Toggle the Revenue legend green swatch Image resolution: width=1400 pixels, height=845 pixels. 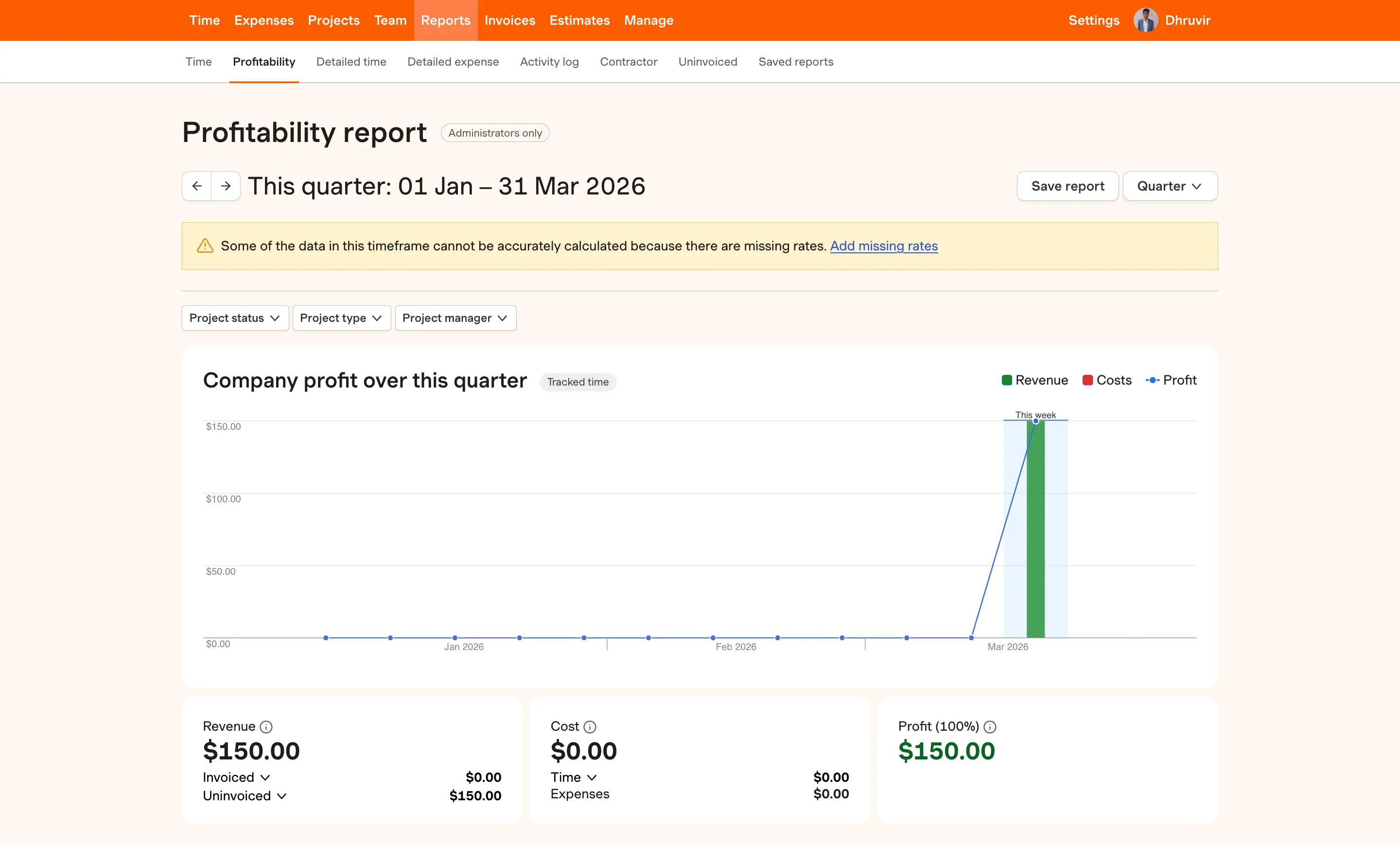(1006, 380)
